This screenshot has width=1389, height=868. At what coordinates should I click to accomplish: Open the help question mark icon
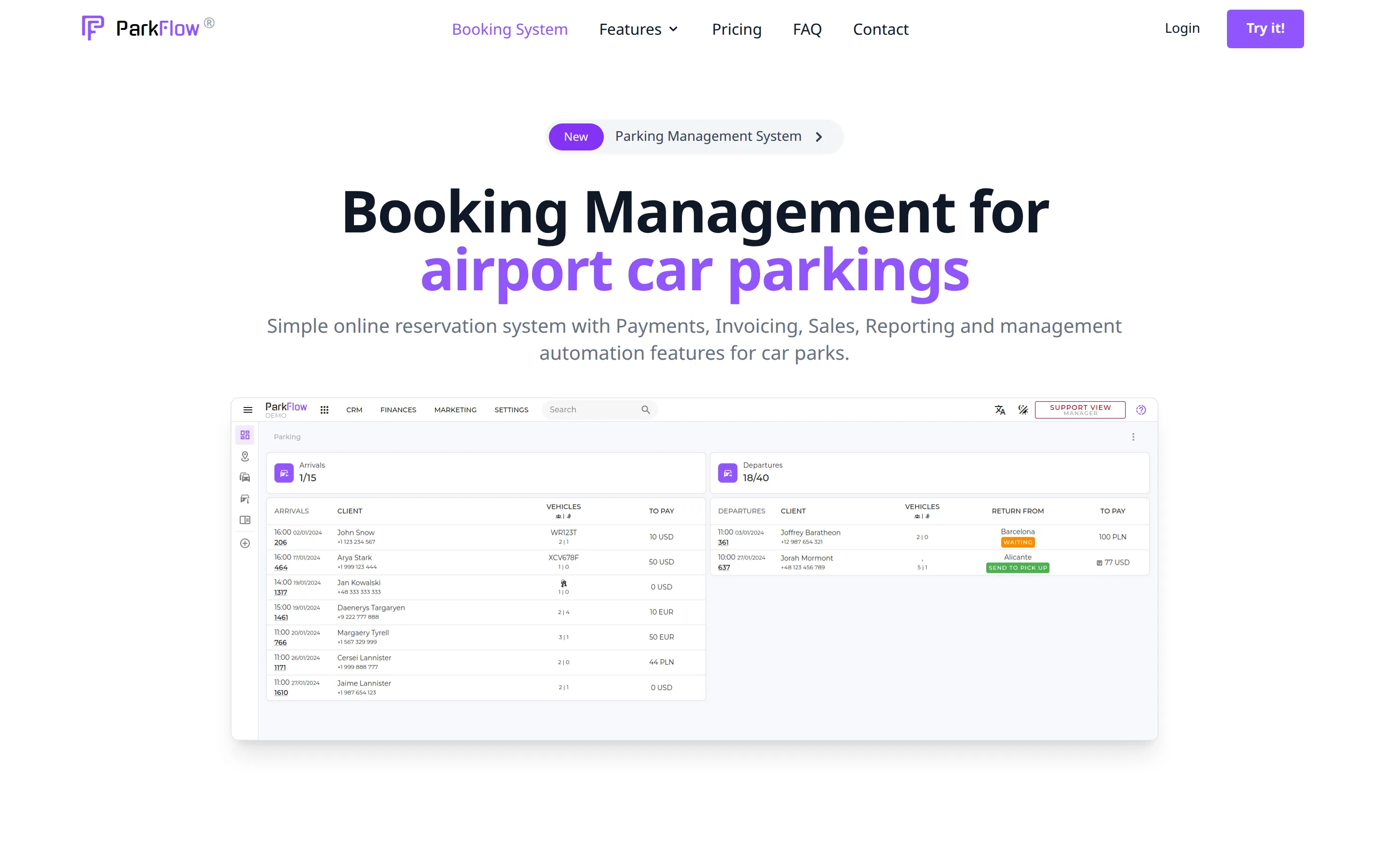pyautogui.click(x=1141, y=410)
